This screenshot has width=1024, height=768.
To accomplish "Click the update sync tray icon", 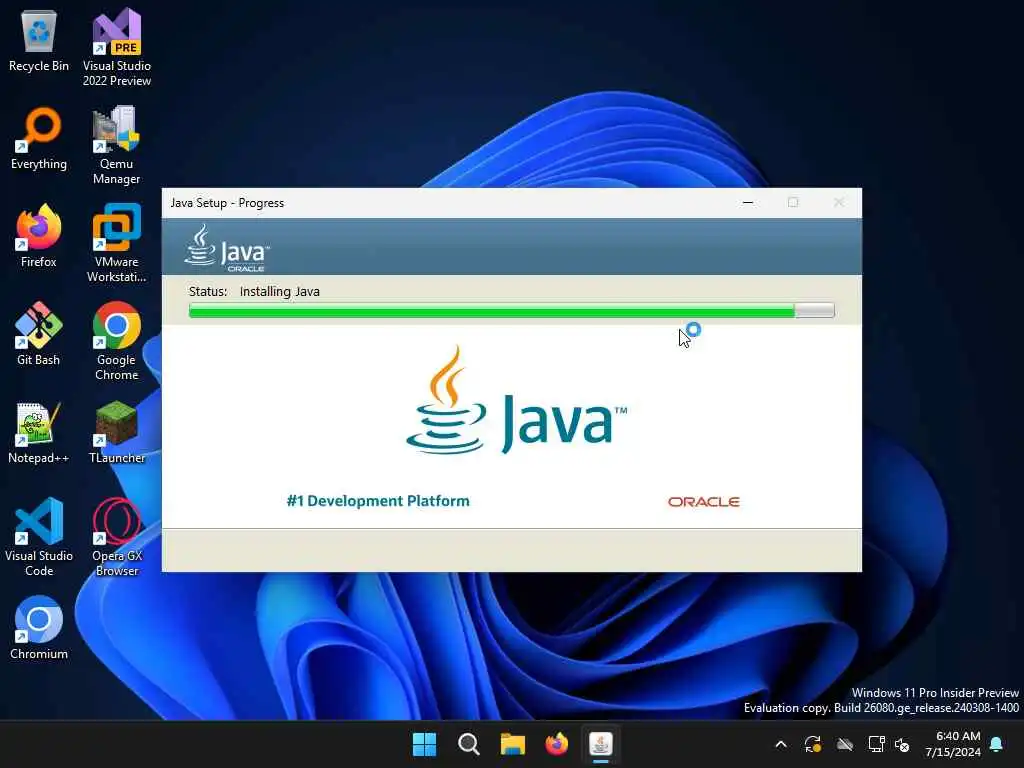I will (813, 744).
